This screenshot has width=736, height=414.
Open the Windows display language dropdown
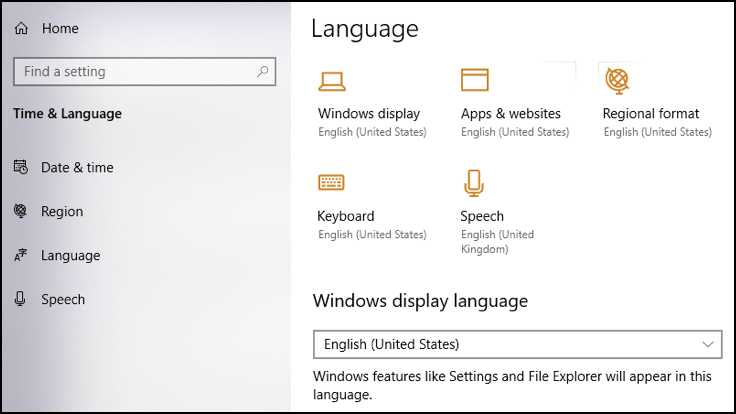pos(517,344)
